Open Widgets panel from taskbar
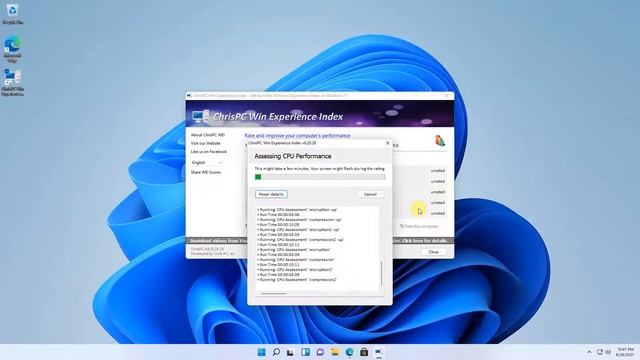640x360 pixels. click(x=305, y=352)
